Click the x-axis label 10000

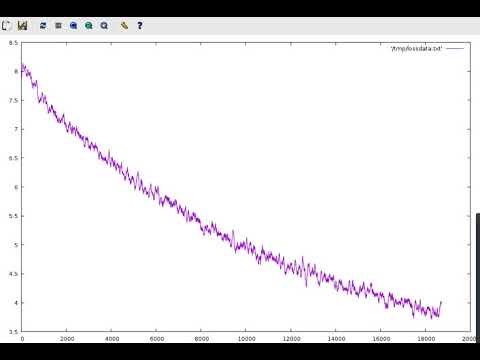[246, 339]
